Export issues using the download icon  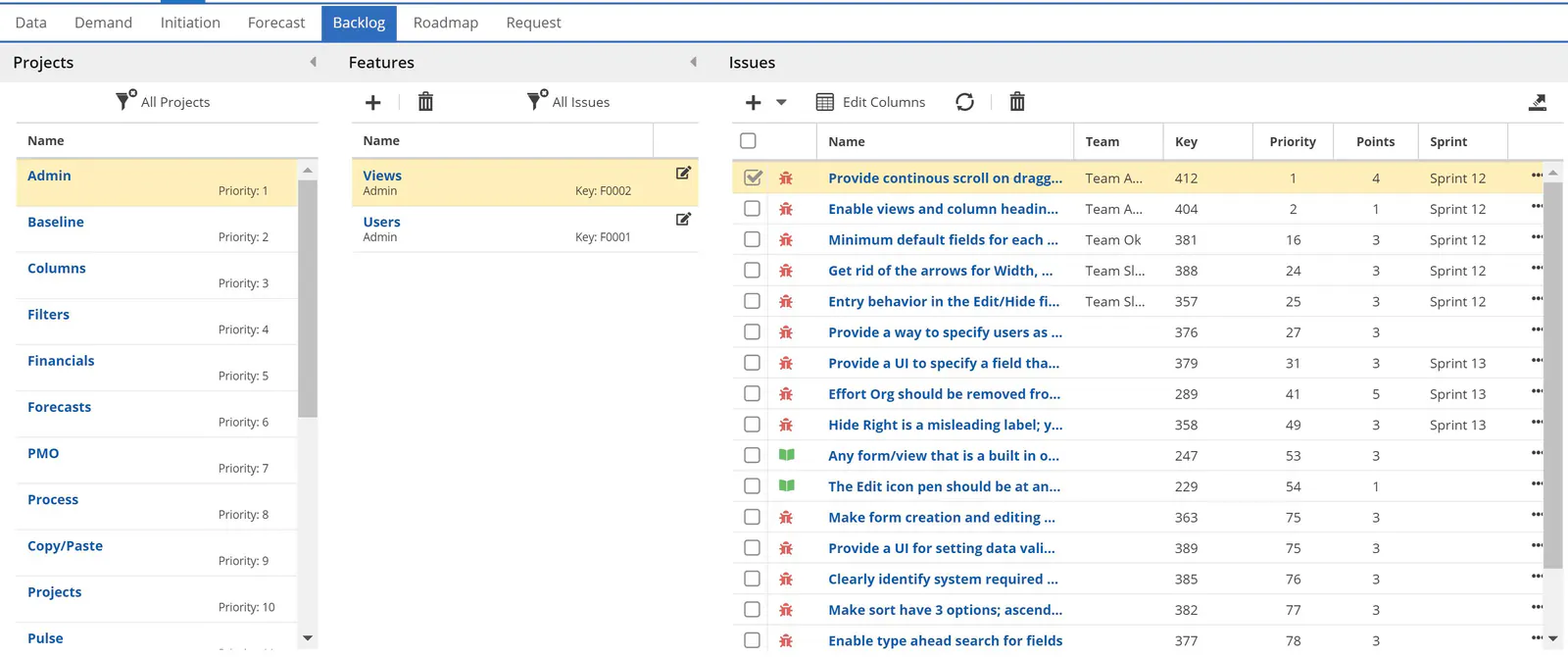click(x=1538, y=102)
